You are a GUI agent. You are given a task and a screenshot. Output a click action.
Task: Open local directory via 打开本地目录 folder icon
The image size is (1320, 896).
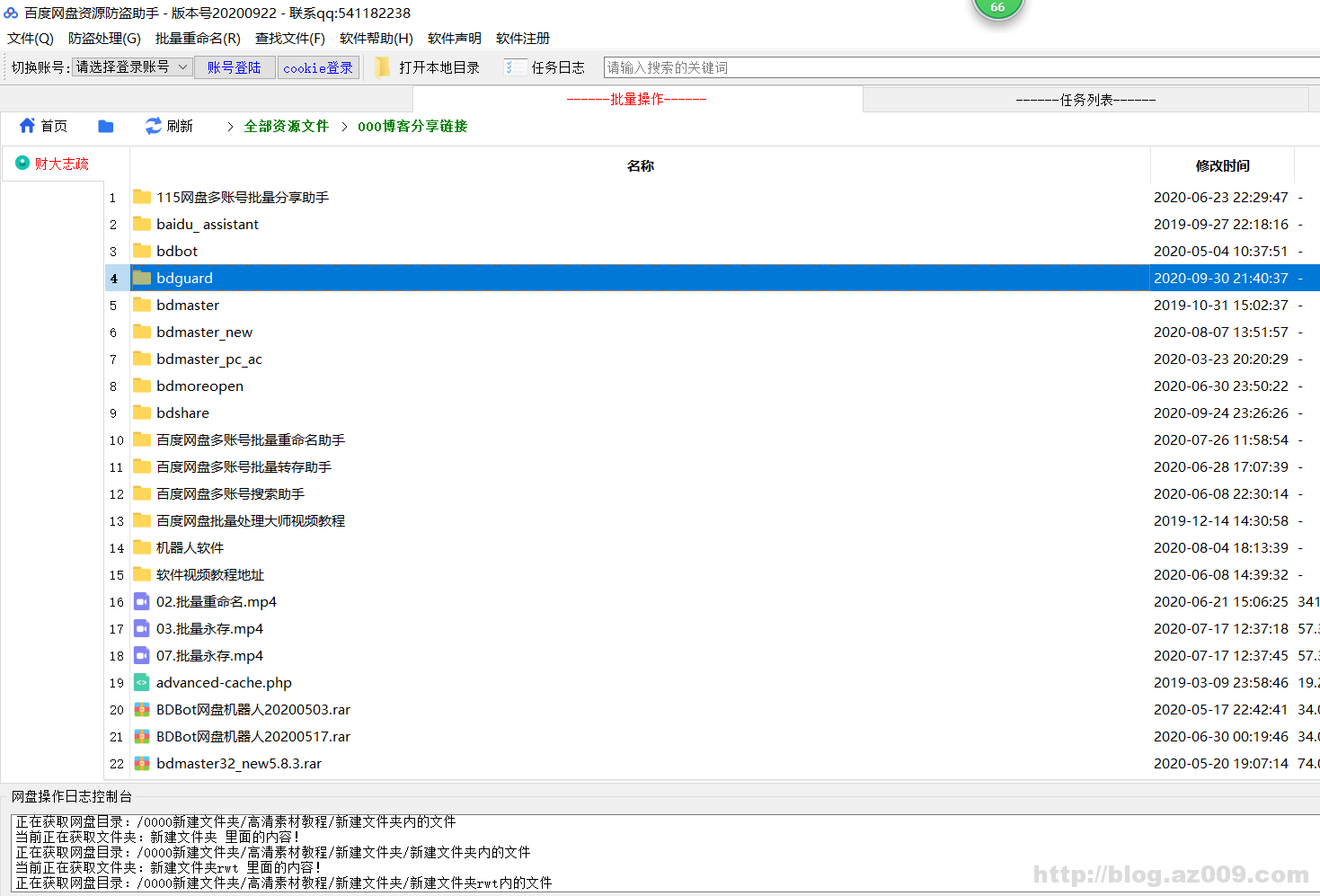pos(382,67)
